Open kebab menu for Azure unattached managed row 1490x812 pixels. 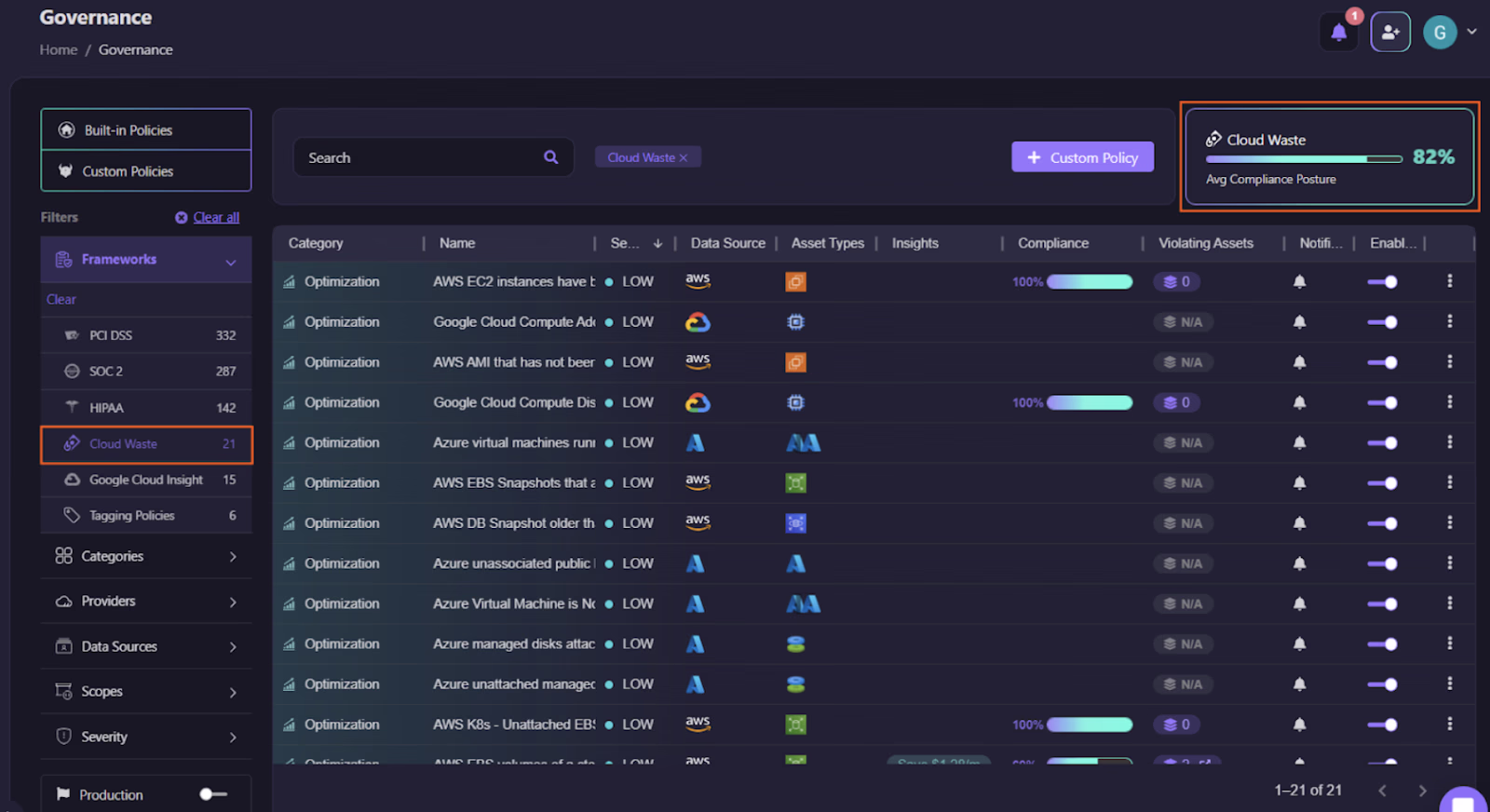tap(1449, 684)
